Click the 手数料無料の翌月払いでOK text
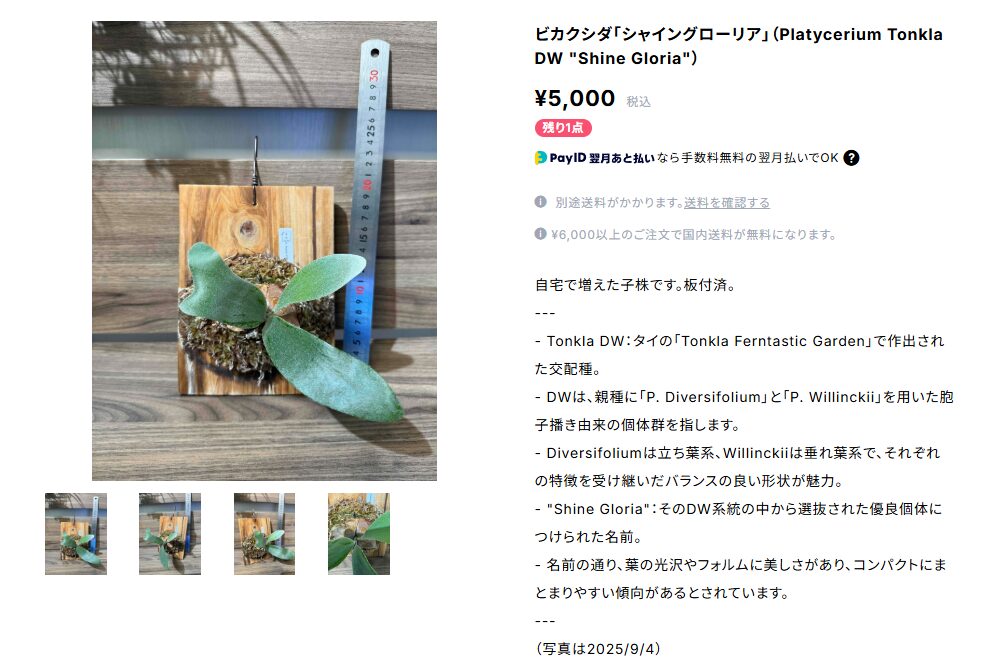Screen dimensions: 986x665 click(x=747, y=158)
